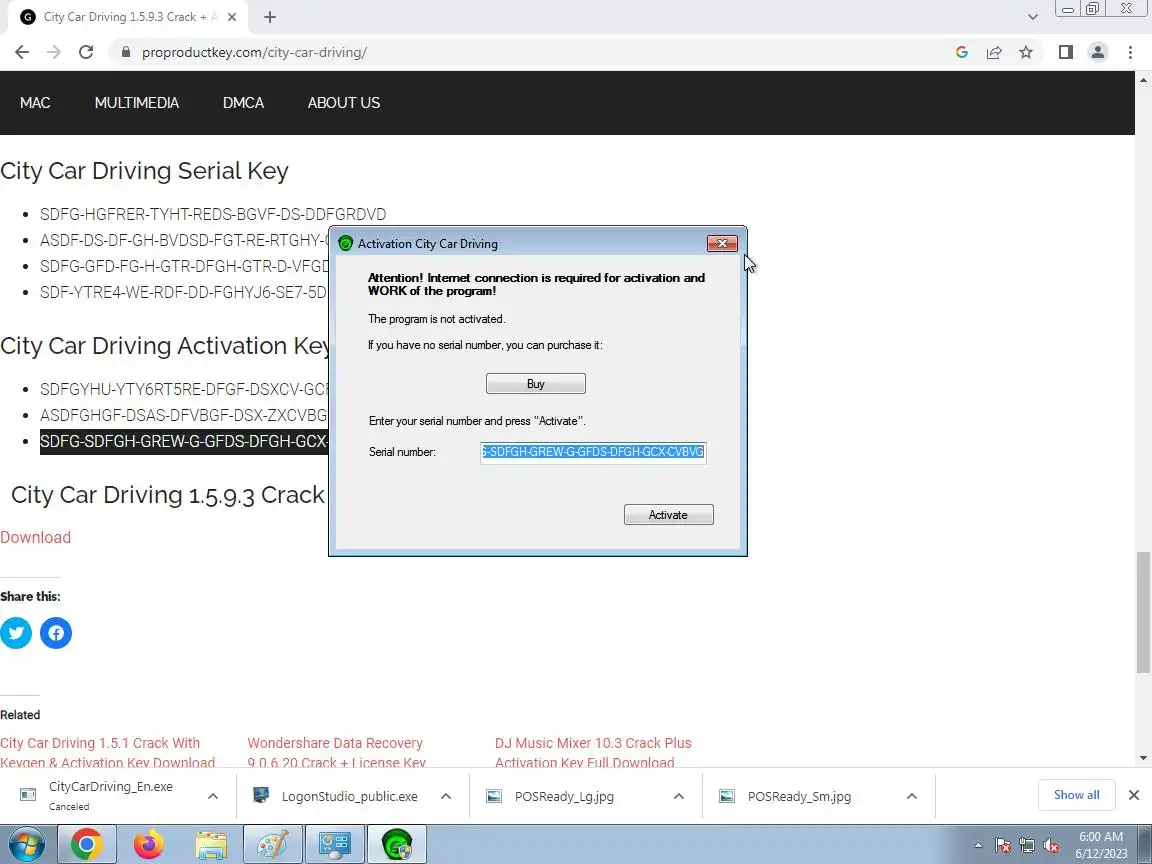Viewport: 1152px width, 864px height.
Task: Go back to the previous page
Action: pos(22,52)
